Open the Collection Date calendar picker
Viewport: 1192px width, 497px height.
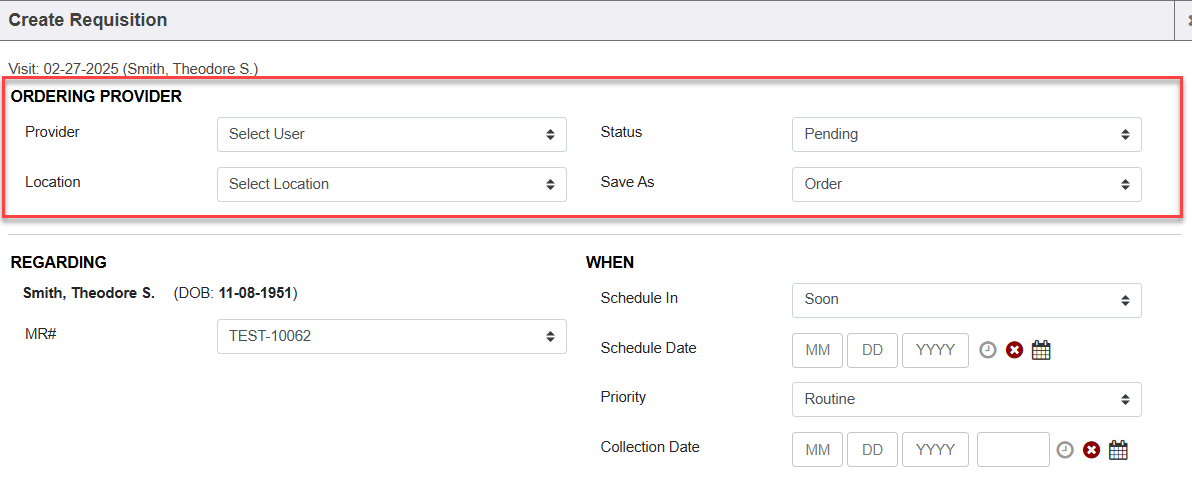point(1118,450)
